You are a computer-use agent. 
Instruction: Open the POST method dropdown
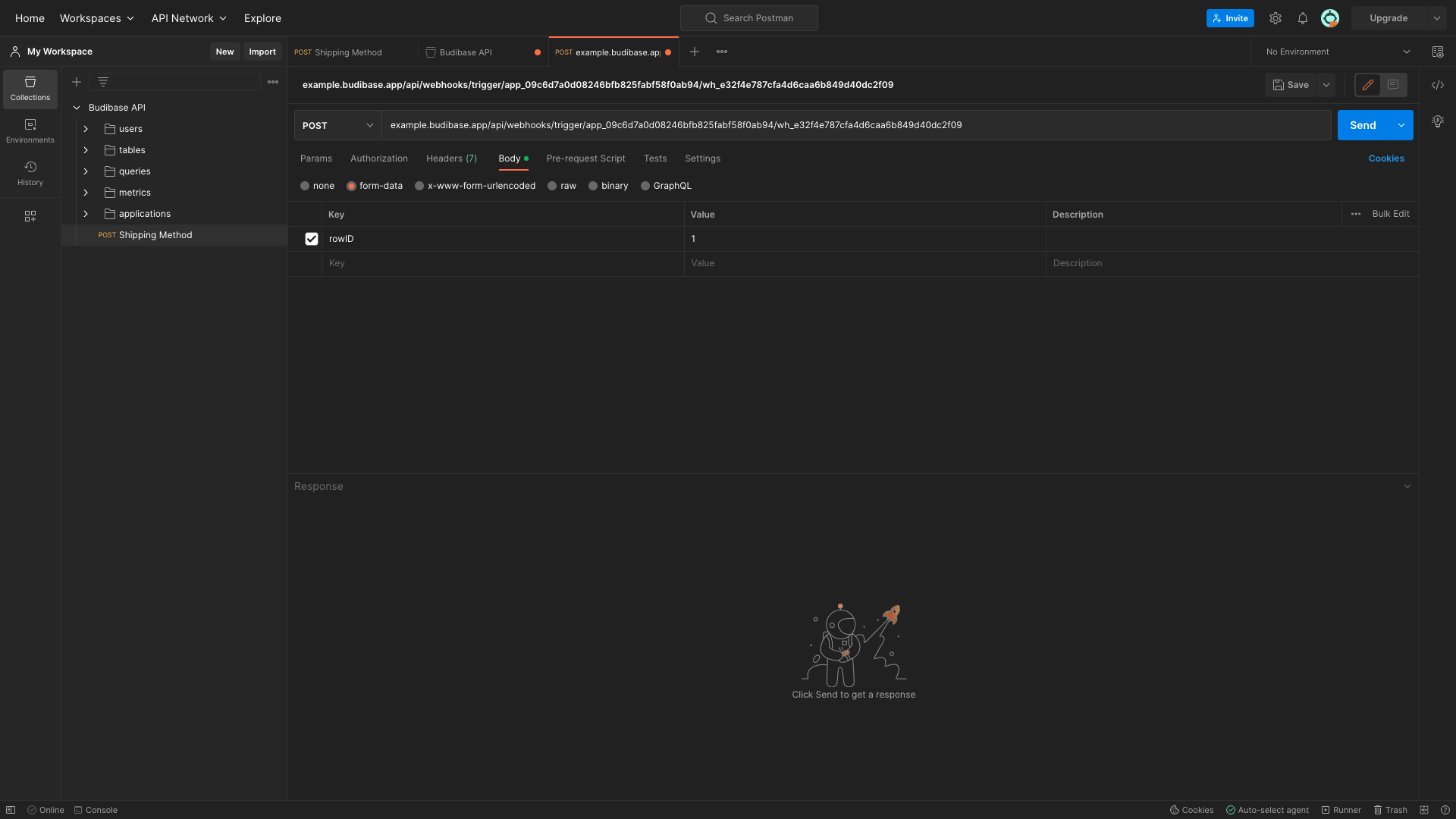tap(337, 125)
